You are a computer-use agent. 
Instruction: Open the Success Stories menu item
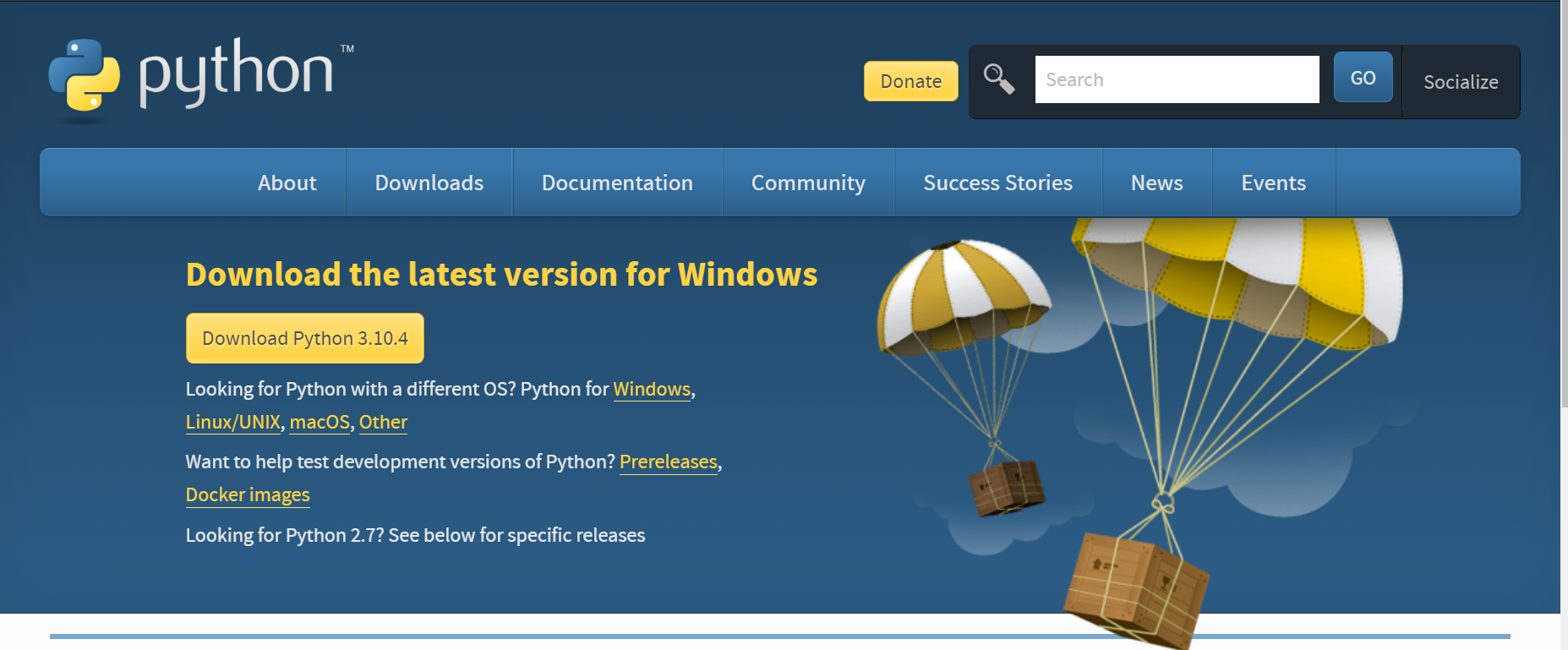click(997, 183)
